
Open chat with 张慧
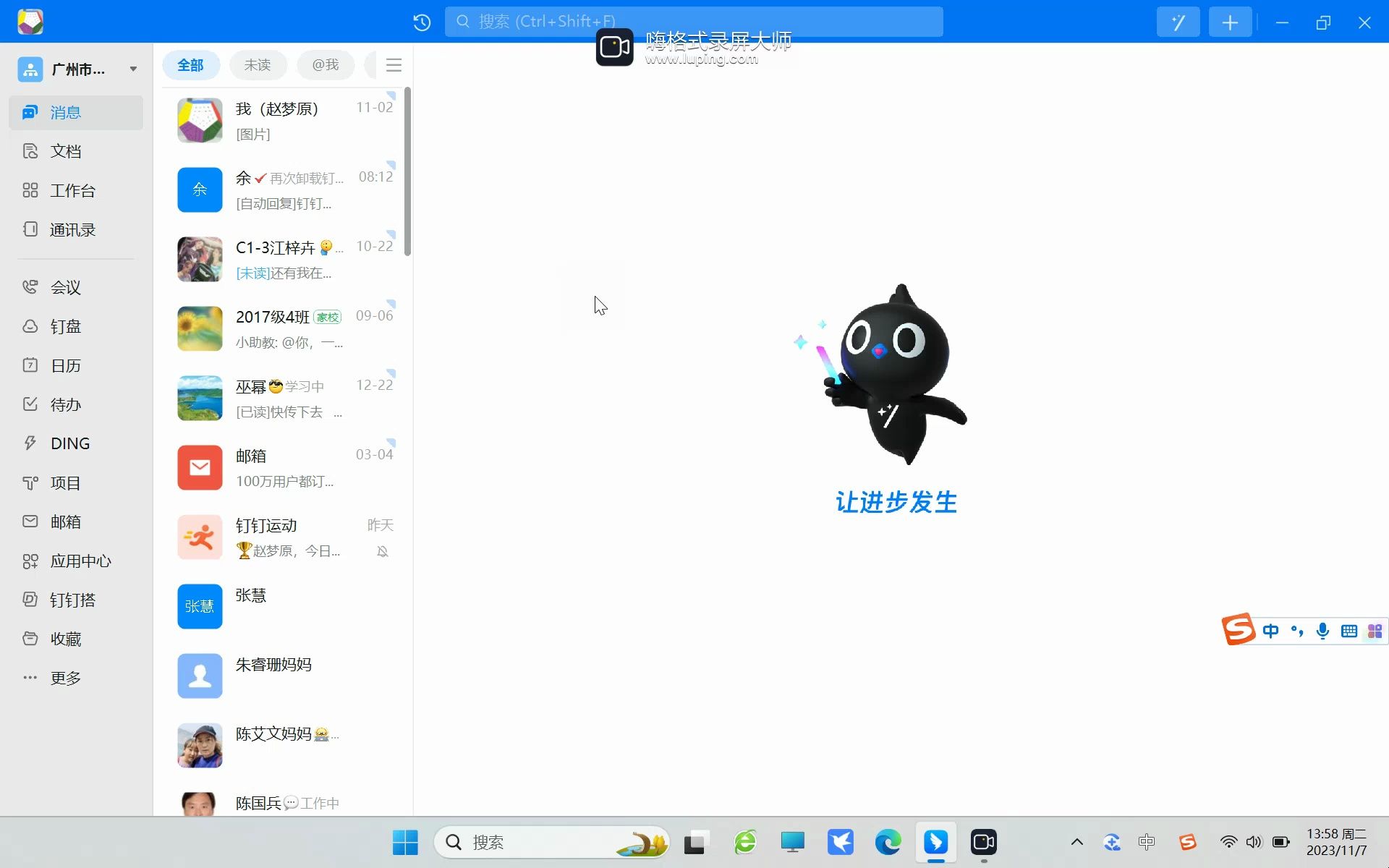(x=284, y=607)
